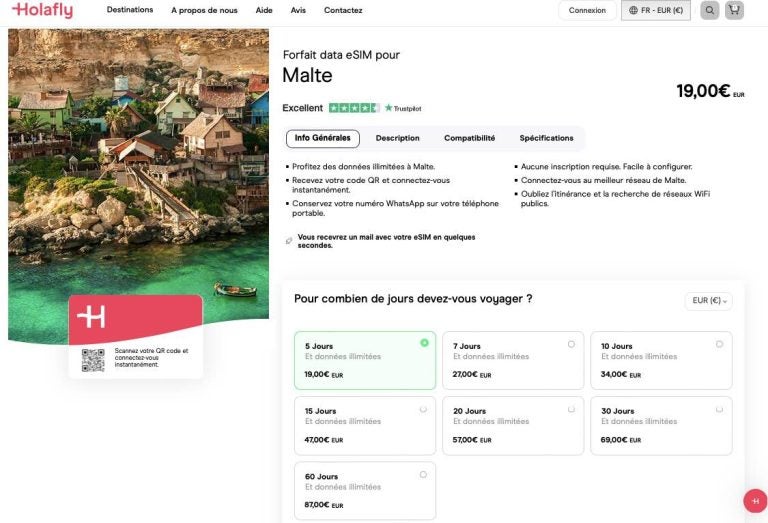Image resolution: width=768 pixels, height=523 pixels.
Task: Select the 10 Jours radio option
Action: pos(719,344)
